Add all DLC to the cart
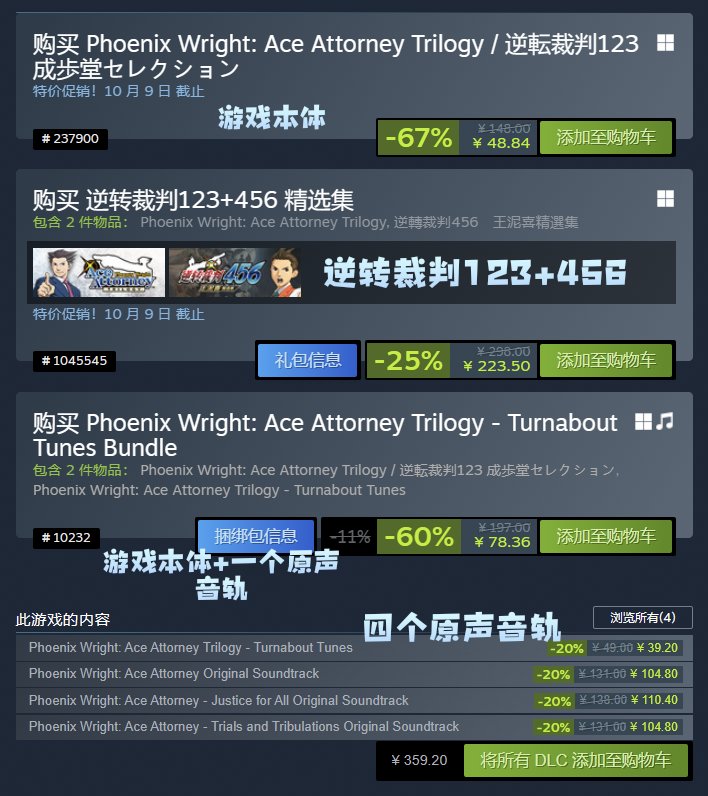This screenshot has width=708, height=796. click(x=576, y=760)
